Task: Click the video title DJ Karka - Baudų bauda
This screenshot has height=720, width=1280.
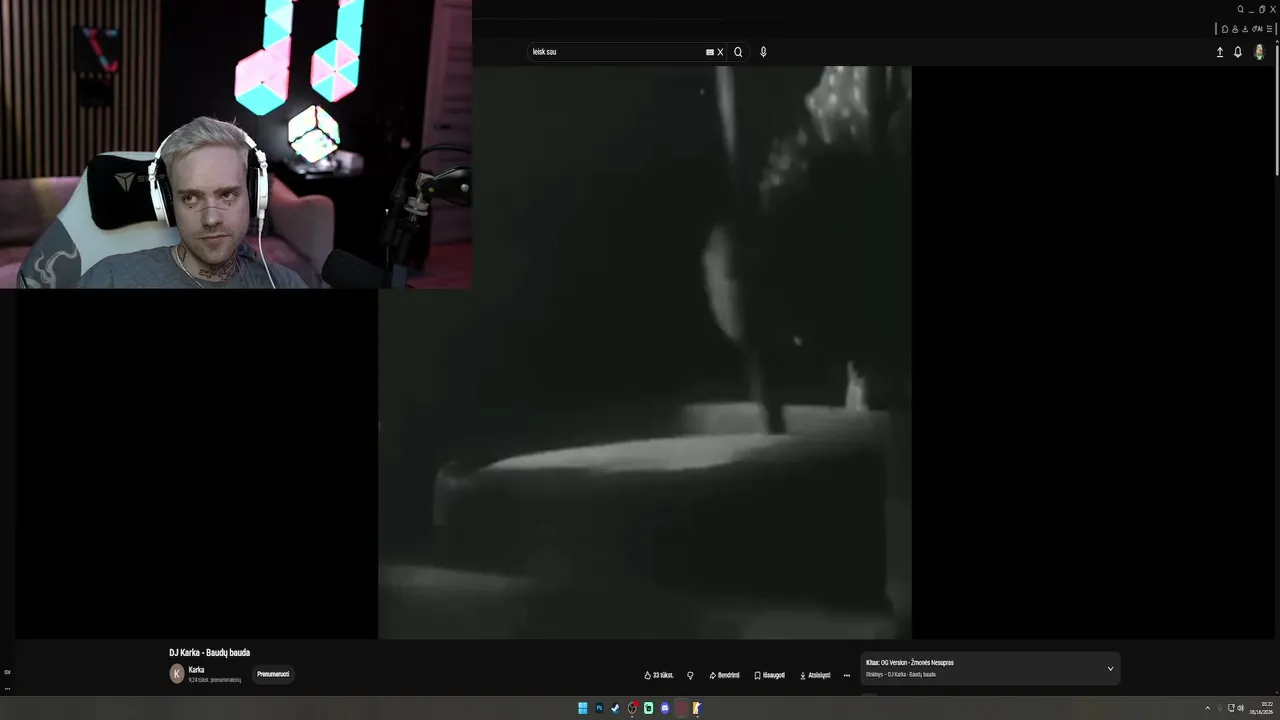Action: point(210,653)
